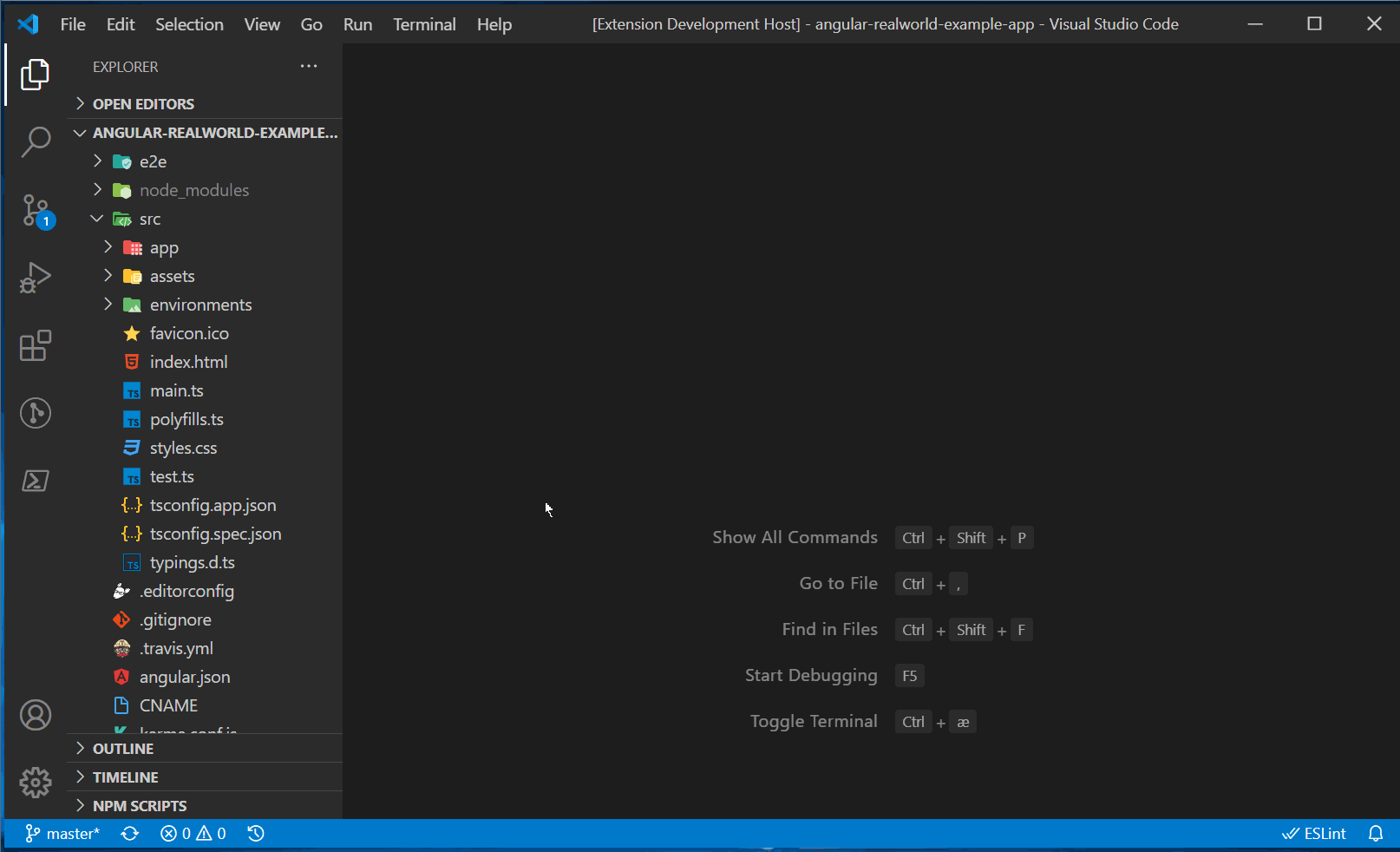Open main.ts file
The height and width of the screenshot is (852, 1400).
(205, 390)
